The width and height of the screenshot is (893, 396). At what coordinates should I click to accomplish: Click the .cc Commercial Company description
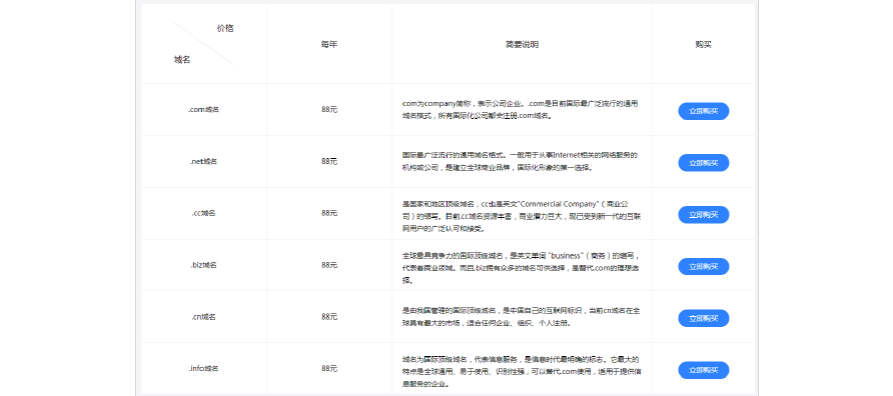(522, 216)
